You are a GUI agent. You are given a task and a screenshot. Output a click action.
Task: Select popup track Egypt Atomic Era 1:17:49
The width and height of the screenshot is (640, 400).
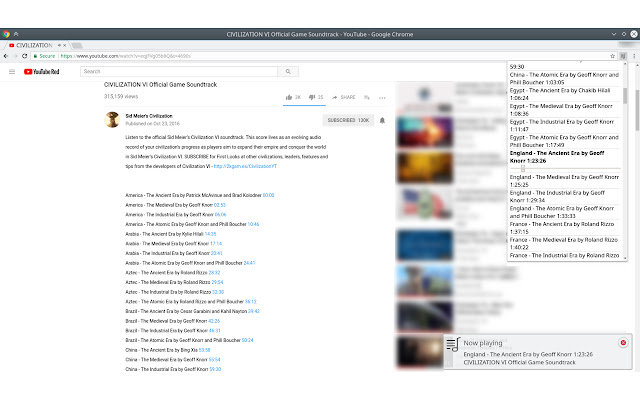tap(564, 141)
